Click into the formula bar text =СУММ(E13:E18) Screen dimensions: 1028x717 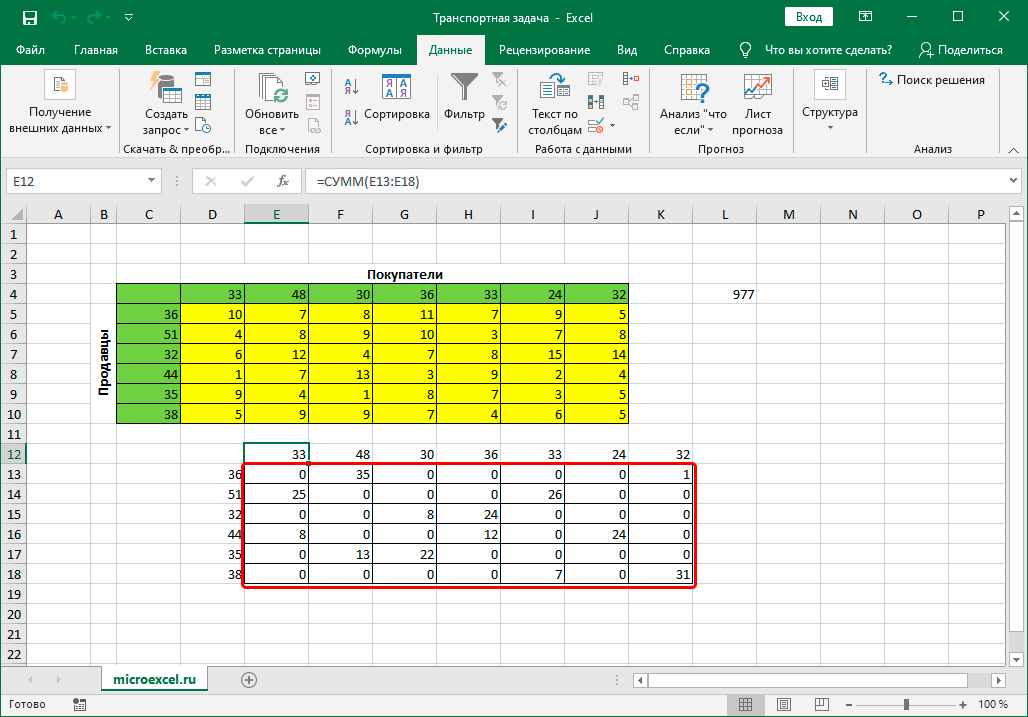coord(368,182)
